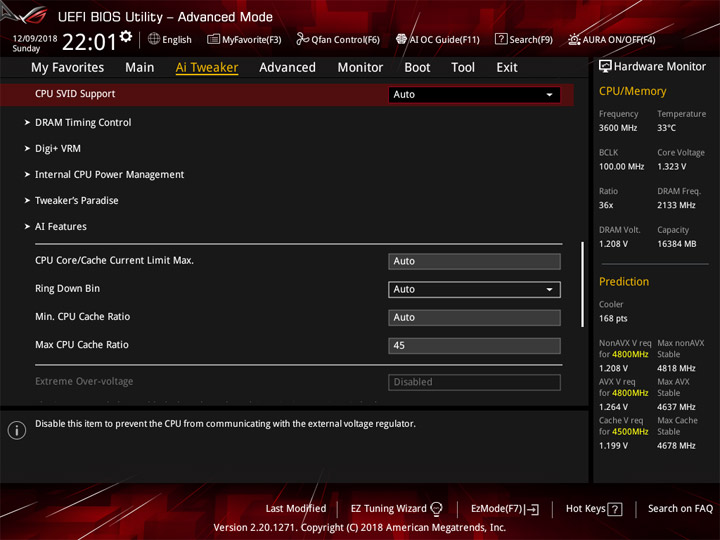Click the Hot Keys question mark icon
Image resolution: width=720 pixels, height=540 pixels.
pos(615,509)
